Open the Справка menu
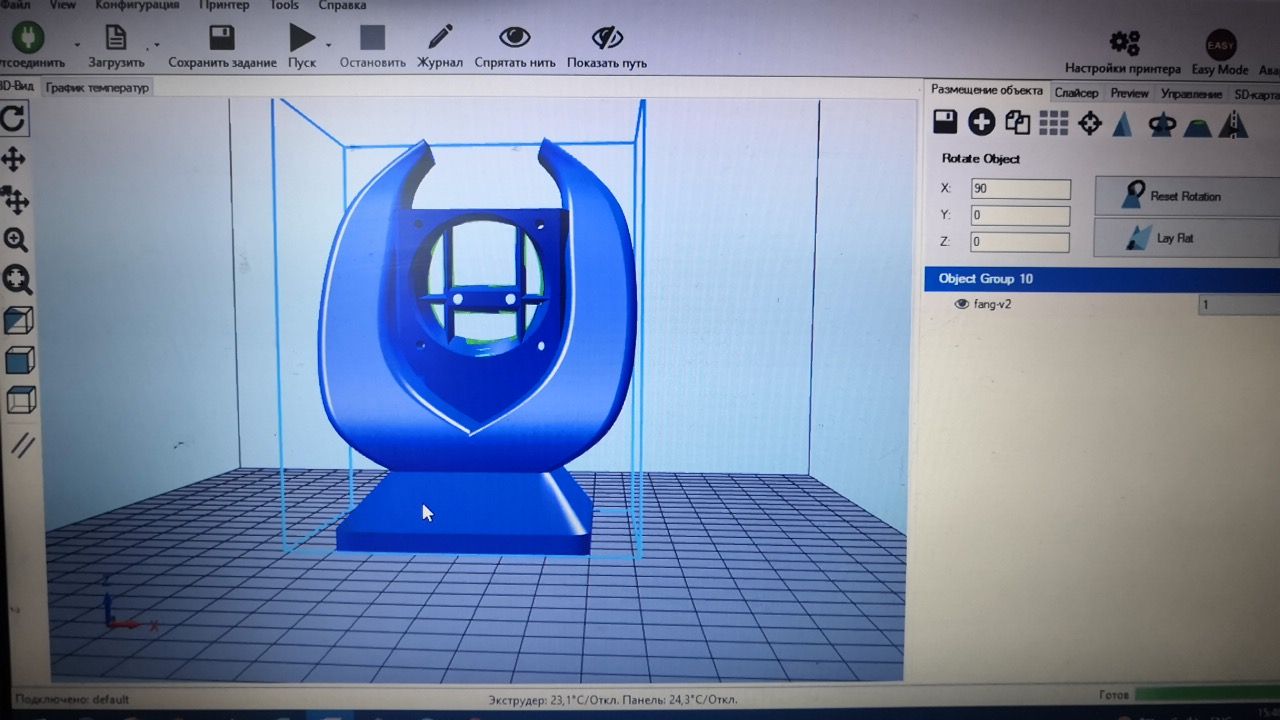This screenshot has width=1280, height=720. pyautogui.click(x=342, y=5)
